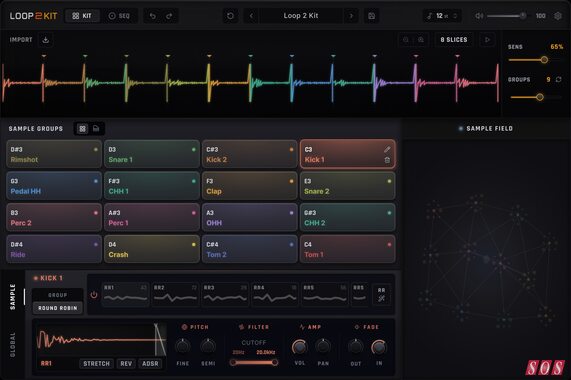
Task: Undo the last action
Action: [153, 16]
